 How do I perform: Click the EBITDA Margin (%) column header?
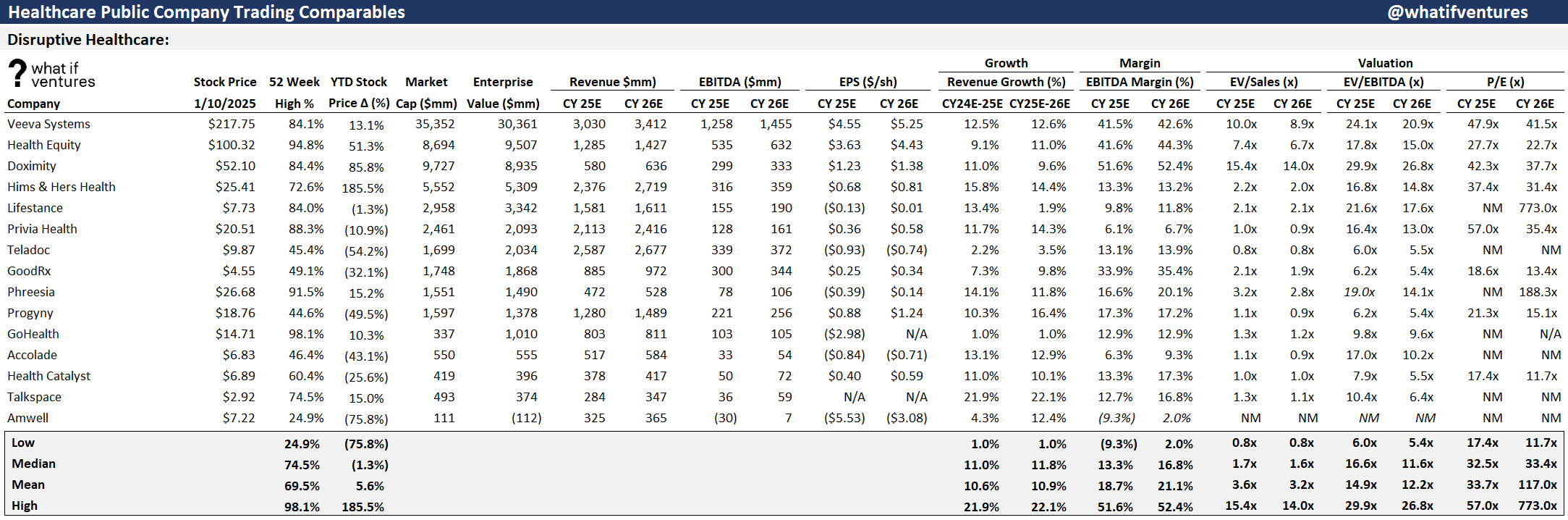coord(1140,82)
